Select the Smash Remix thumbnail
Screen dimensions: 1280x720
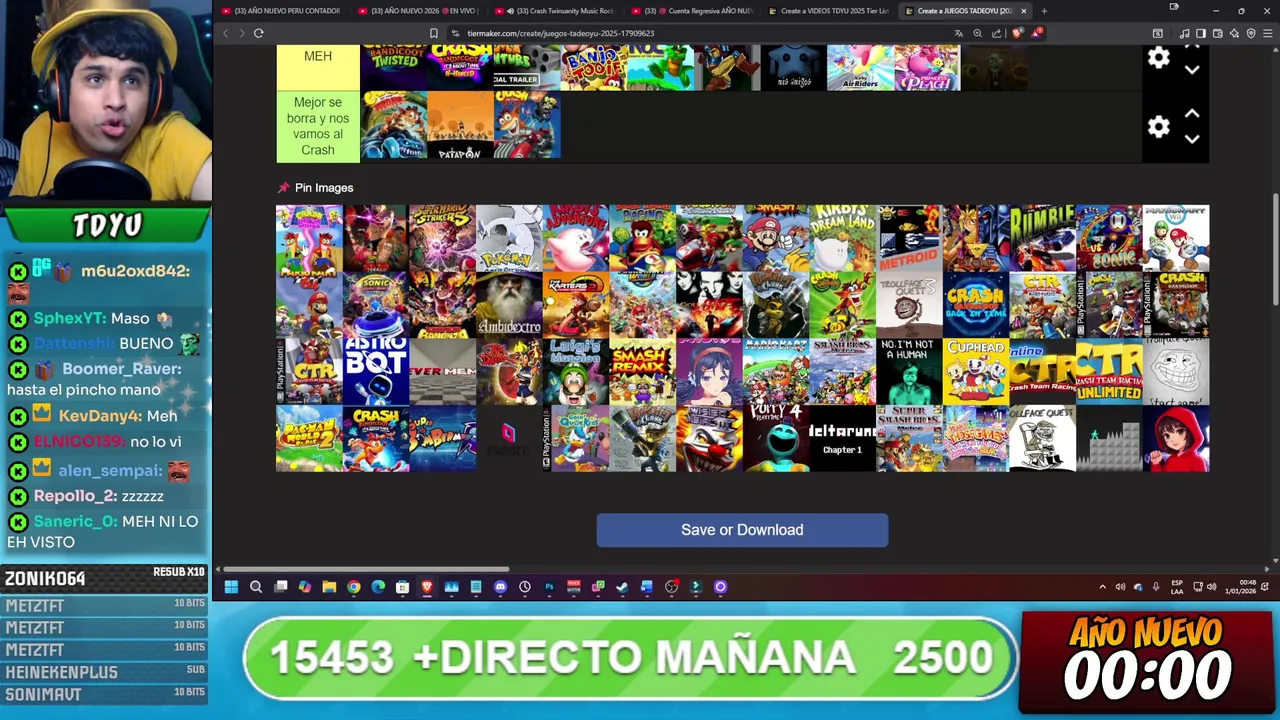[x=642, y=372]
